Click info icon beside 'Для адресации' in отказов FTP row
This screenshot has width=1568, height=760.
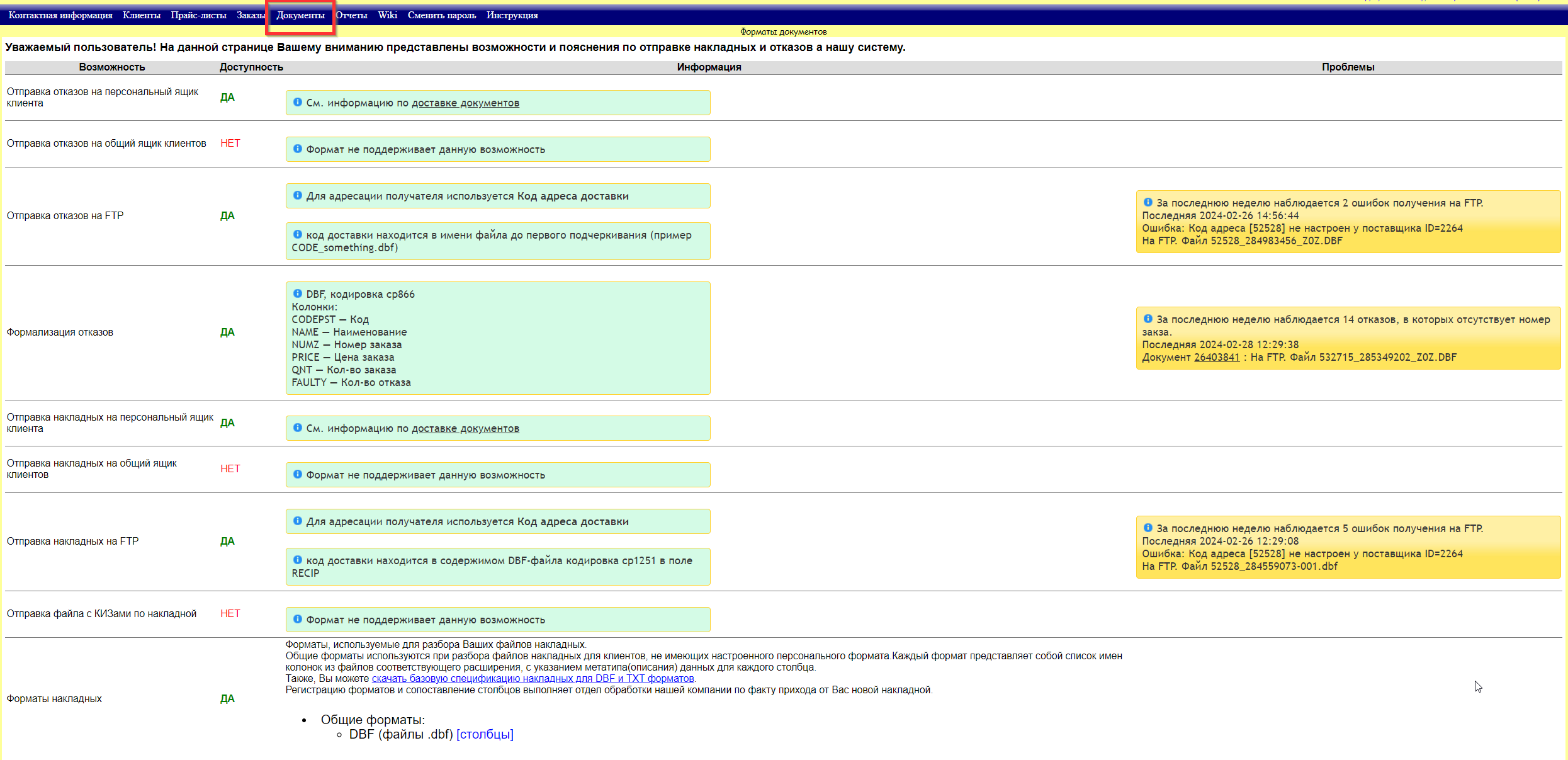tap(298, 195)
